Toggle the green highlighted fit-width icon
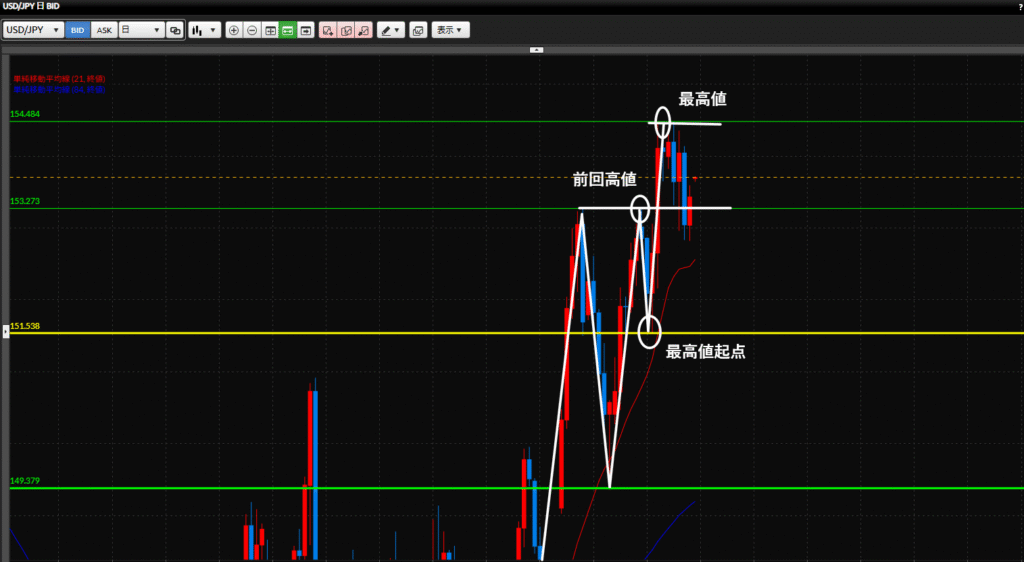This screenshot has width=1024, height=562. tap(287, 30)
